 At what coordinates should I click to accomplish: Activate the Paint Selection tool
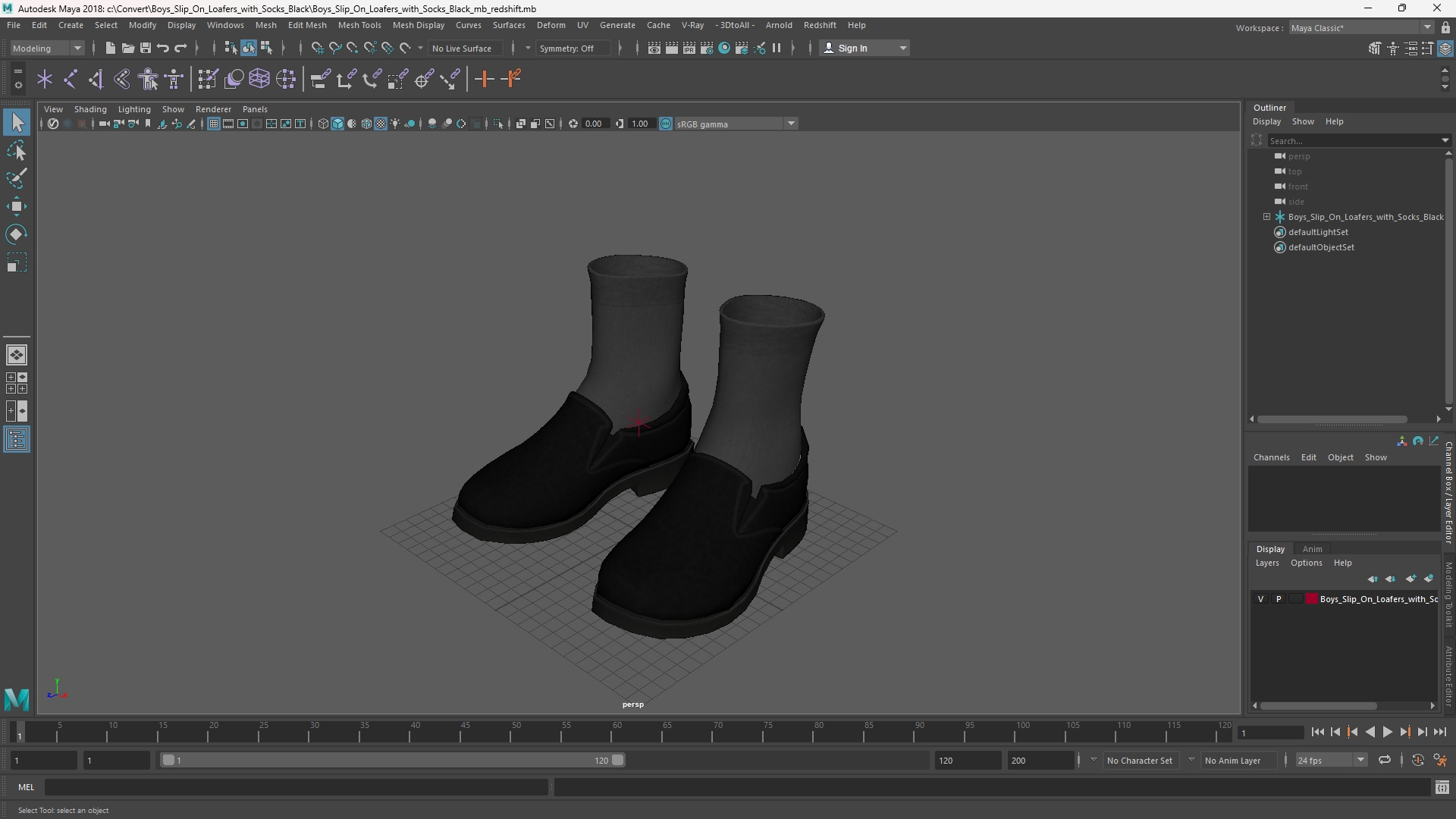[17, 179]
